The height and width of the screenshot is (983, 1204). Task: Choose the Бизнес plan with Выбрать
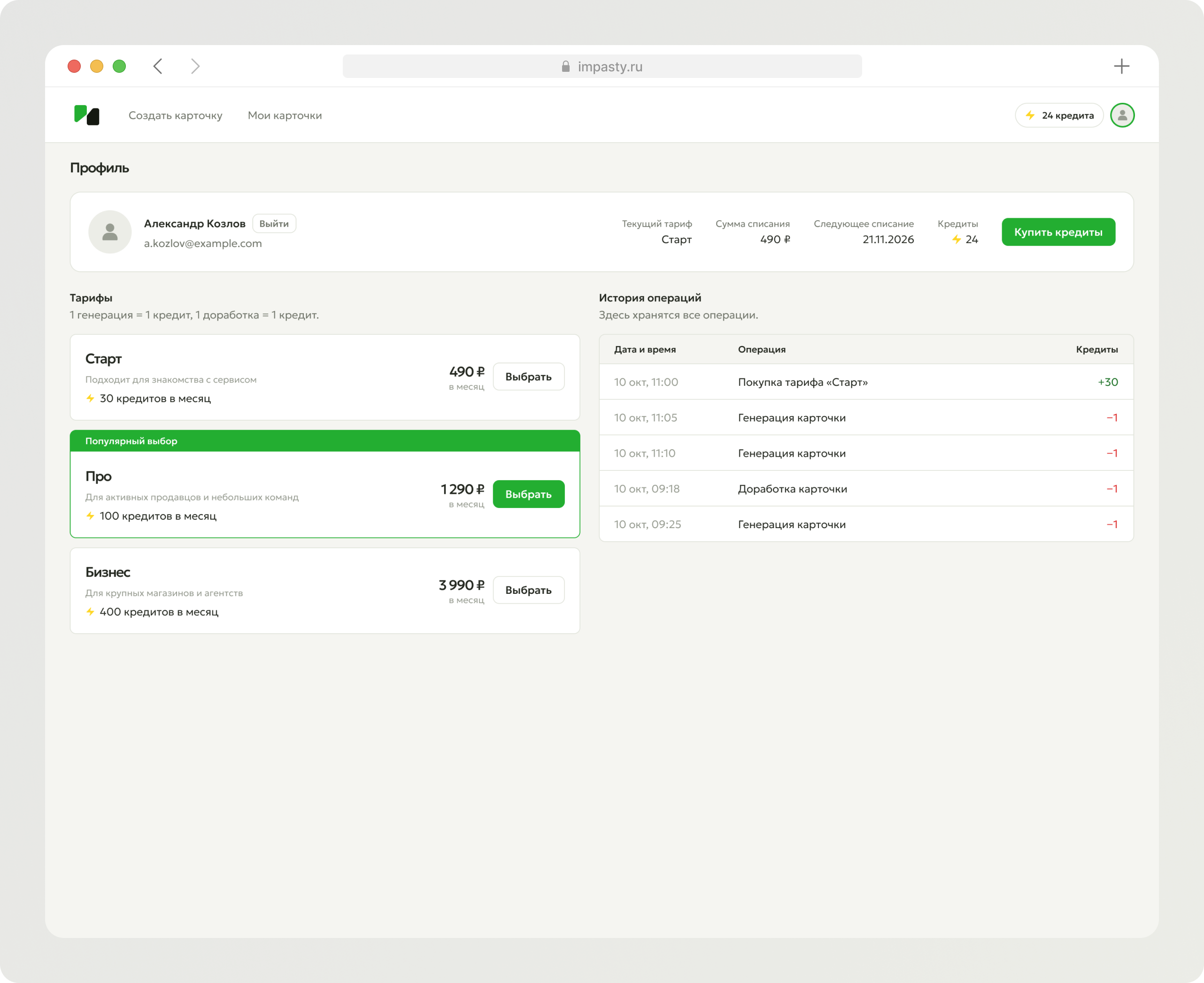click(x=528, y=590)
